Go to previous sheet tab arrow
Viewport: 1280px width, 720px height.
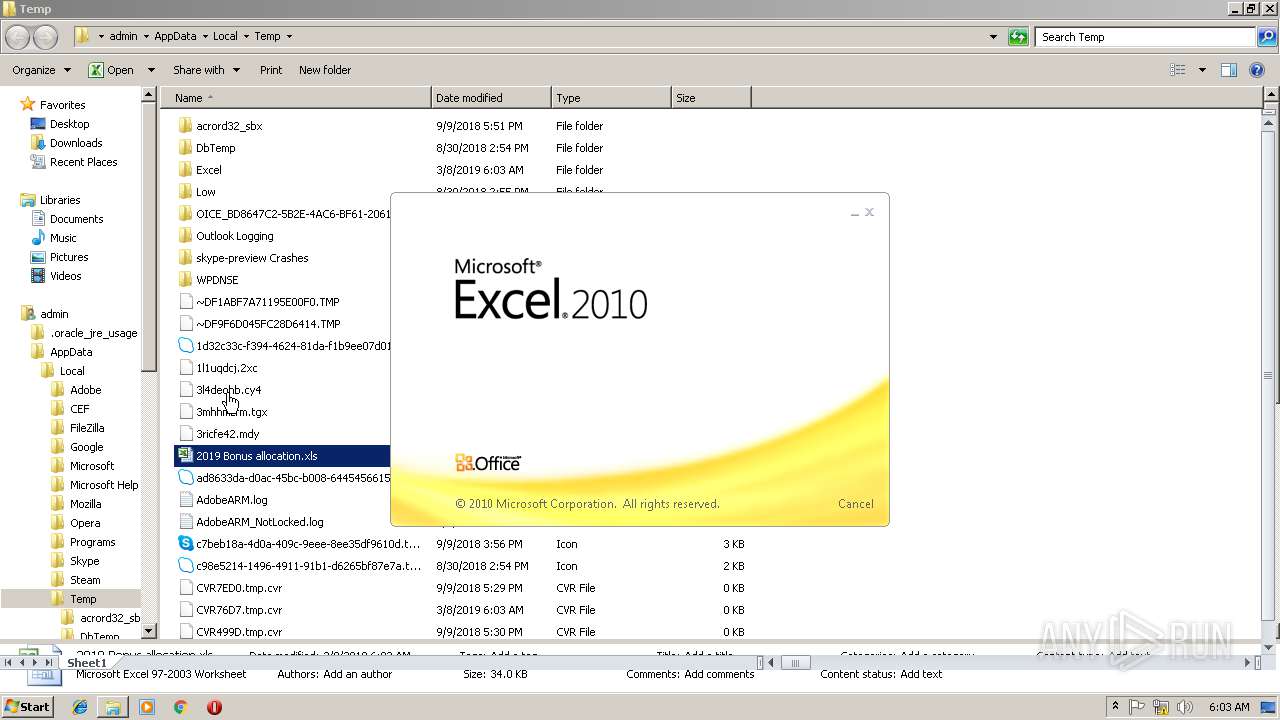coord(22,662)
